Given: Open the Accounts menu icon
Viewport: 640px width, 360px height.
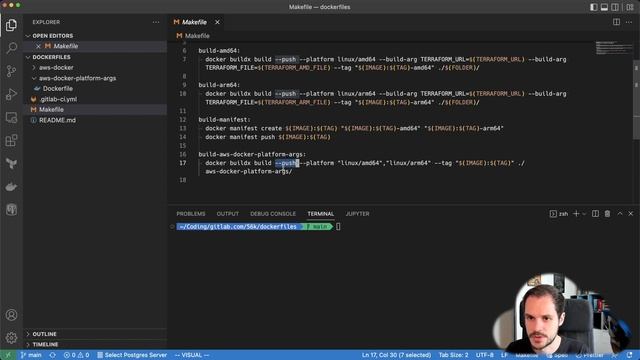Looking at the screenshot, I should pos(11,315).
